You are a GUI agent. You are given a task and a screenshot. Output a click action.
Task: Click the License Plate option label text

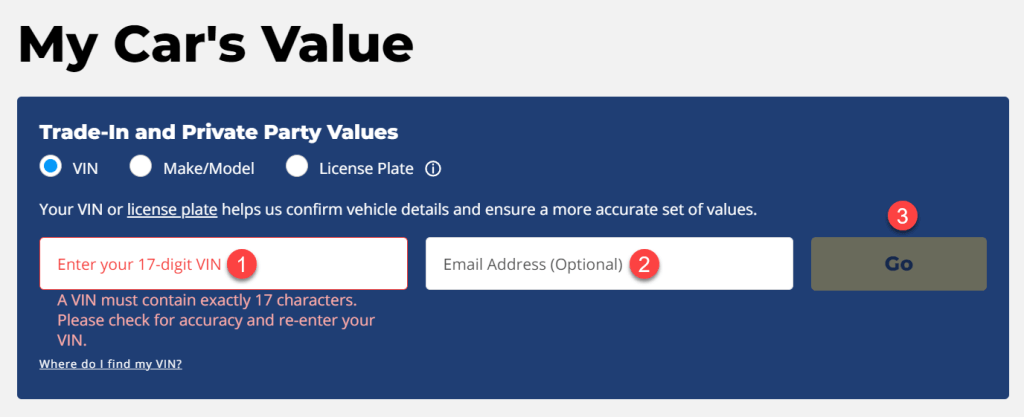click(366, 169)
